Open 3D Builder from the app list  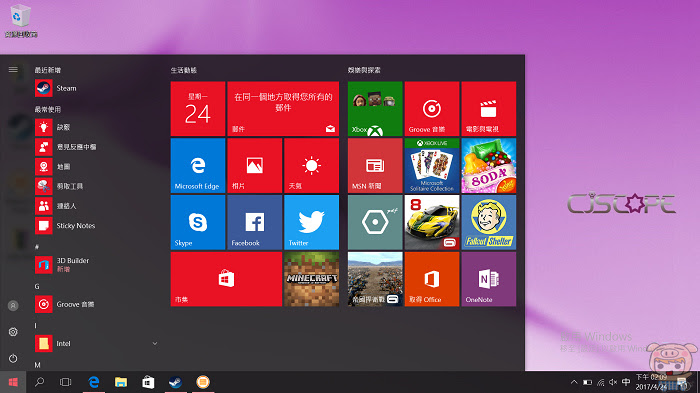[x=96, y=265]
